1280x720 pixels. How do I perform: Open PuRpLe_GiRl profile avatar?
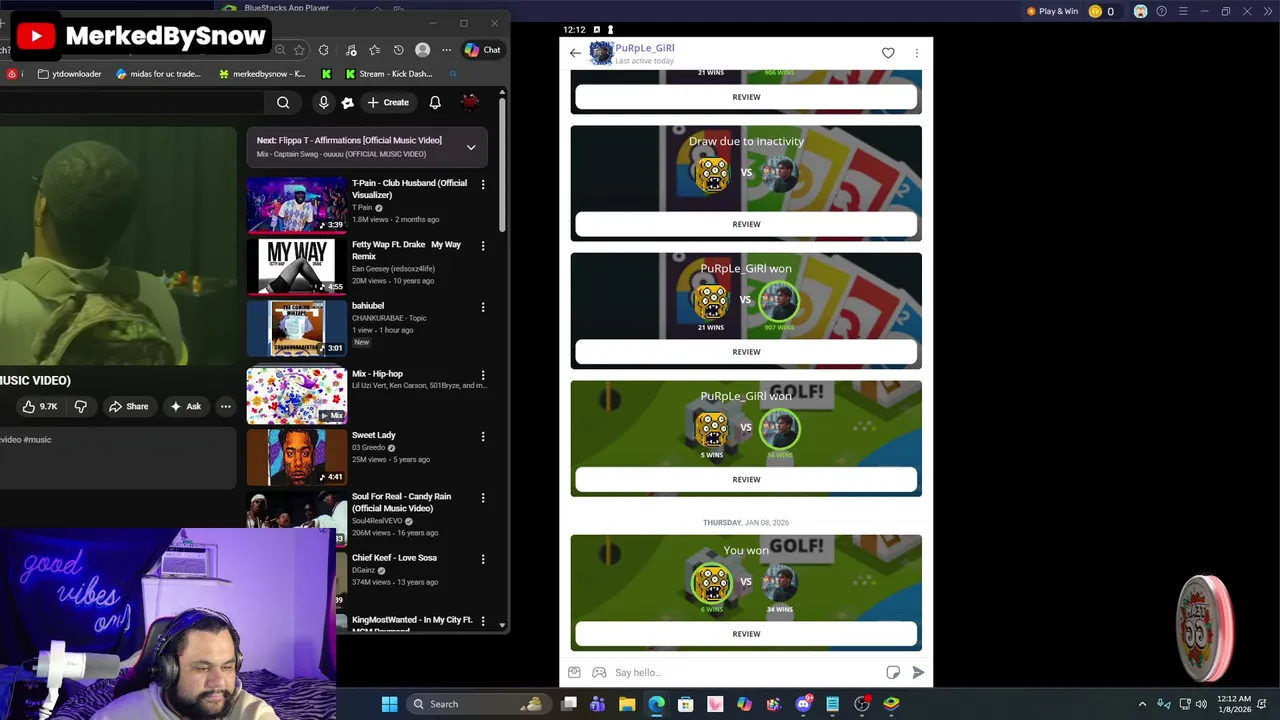[x=601, y=53]
